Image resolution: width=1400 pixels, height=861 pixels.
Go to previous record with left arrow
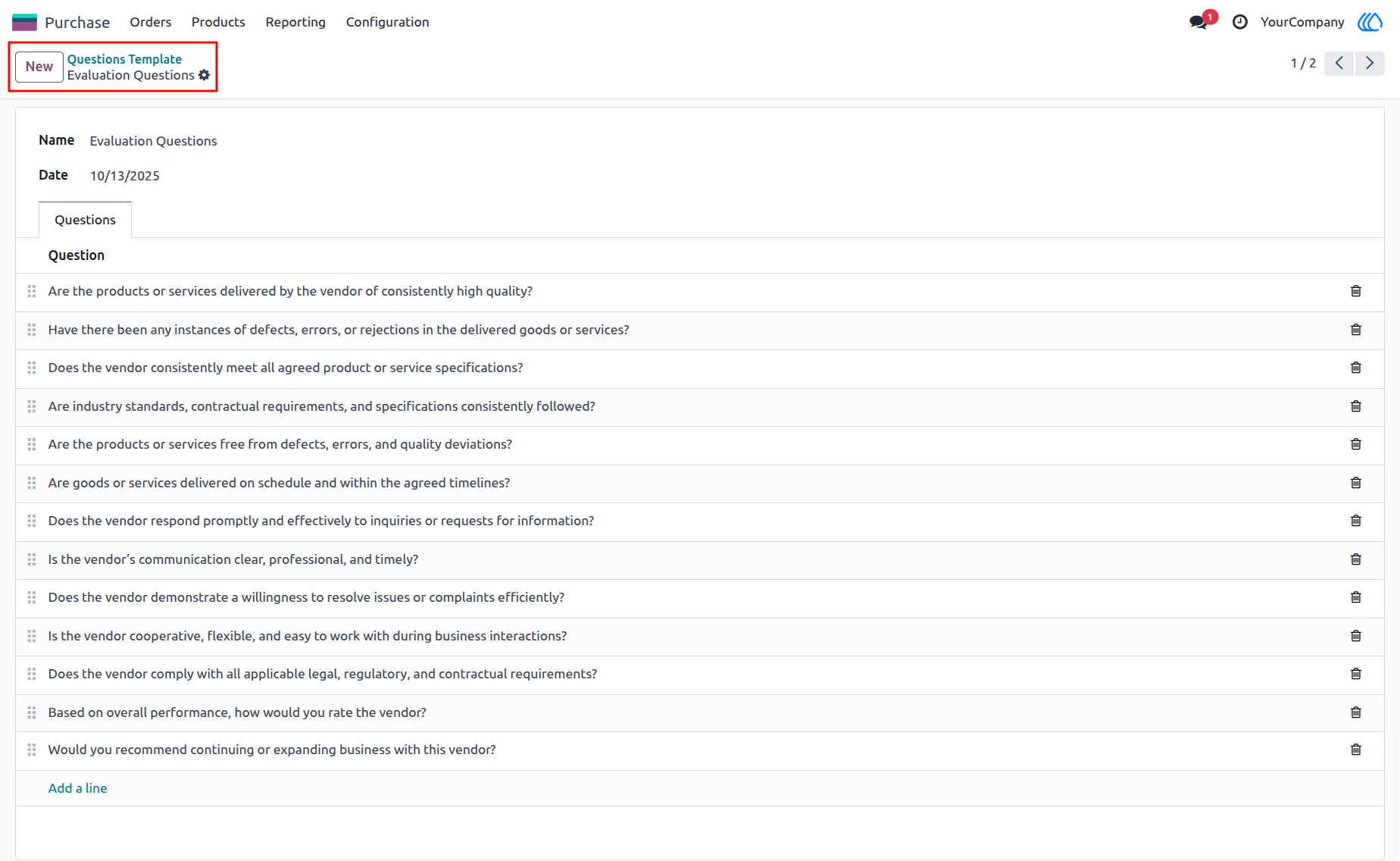click(x=1339, y=63)
